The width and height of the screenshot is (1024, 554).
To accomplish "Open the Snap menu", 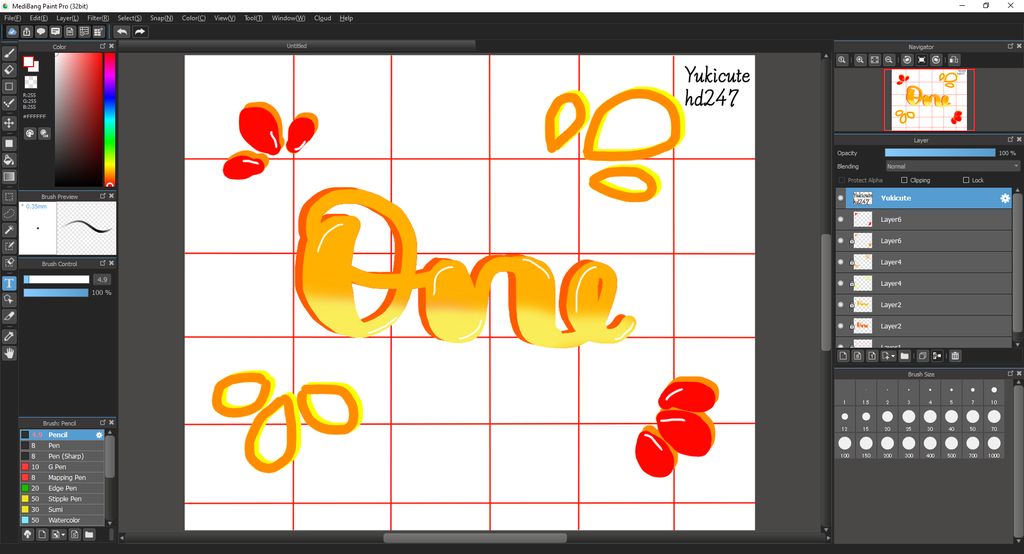I will (x=161, y=18).
